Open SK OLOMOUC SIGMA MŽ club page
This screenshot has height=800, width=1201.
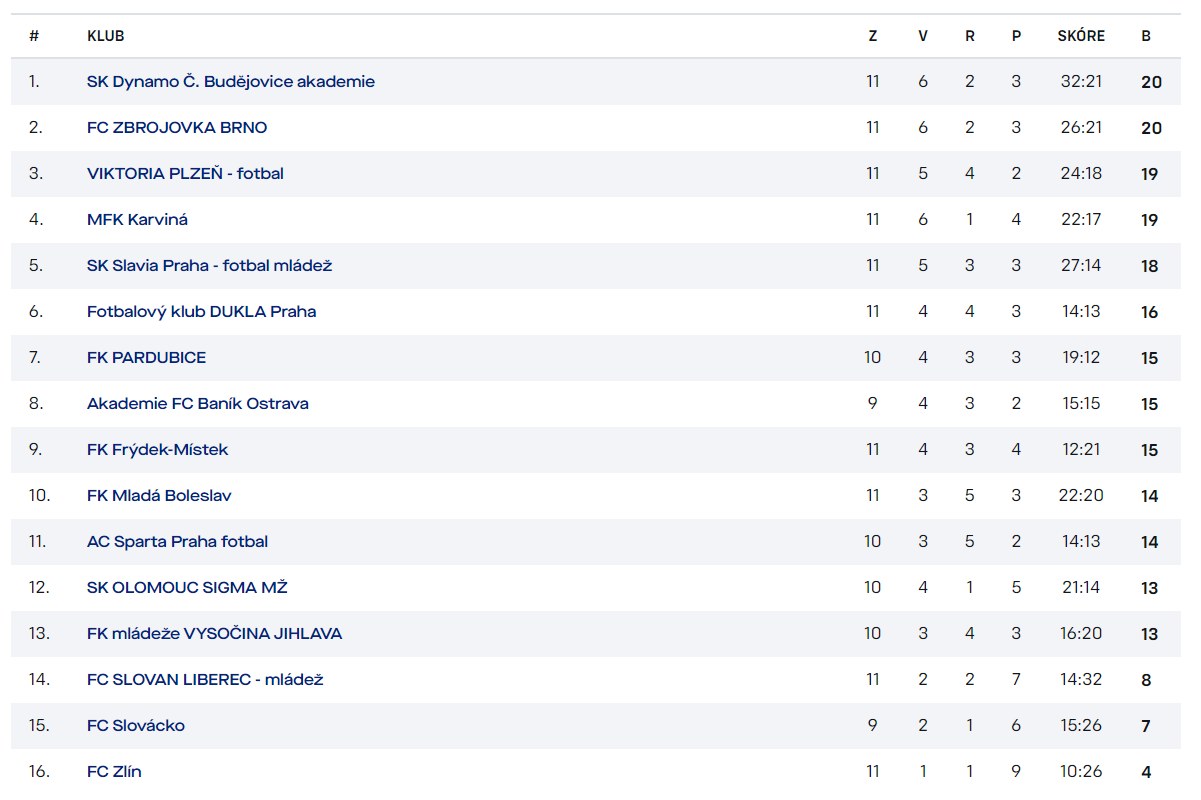(187, 588)
